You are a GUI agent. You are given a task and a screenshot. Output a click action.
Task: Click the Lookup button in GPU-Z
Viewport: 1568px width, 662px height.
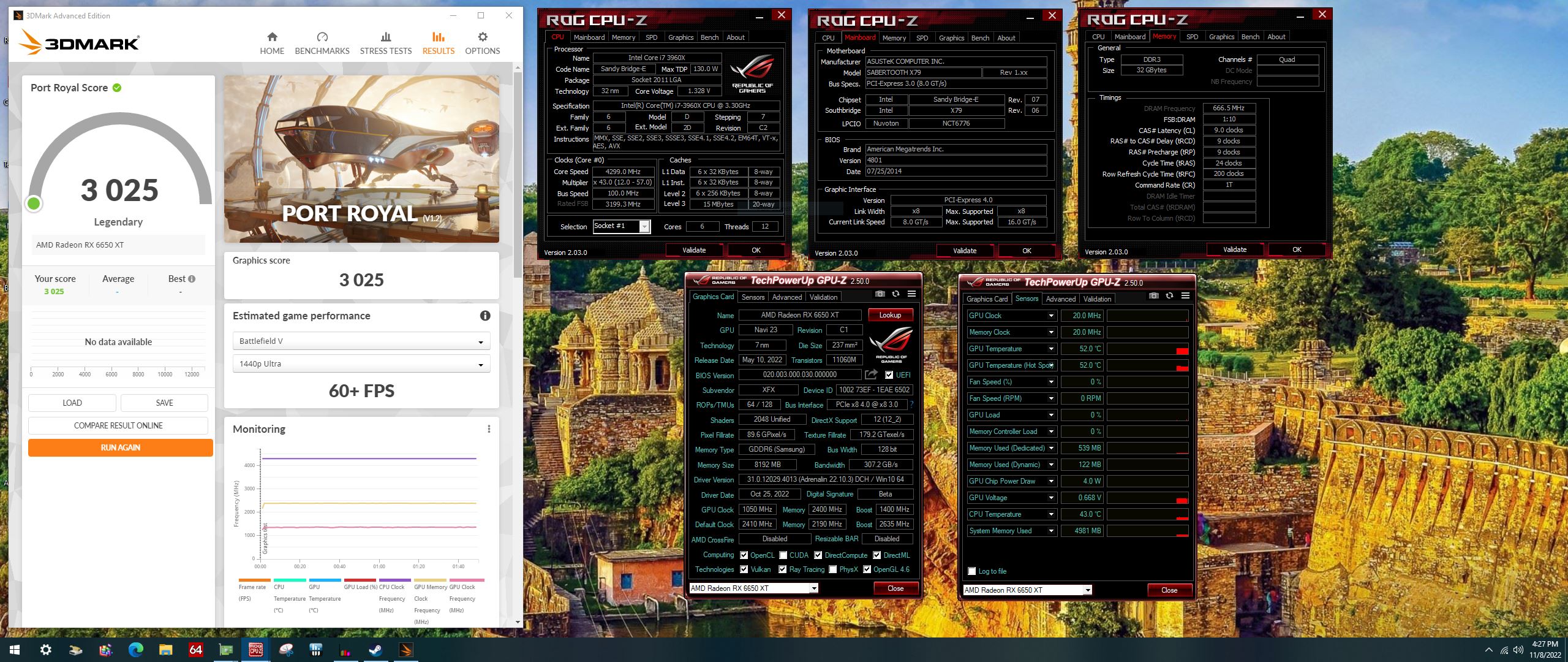pos(890,315)
